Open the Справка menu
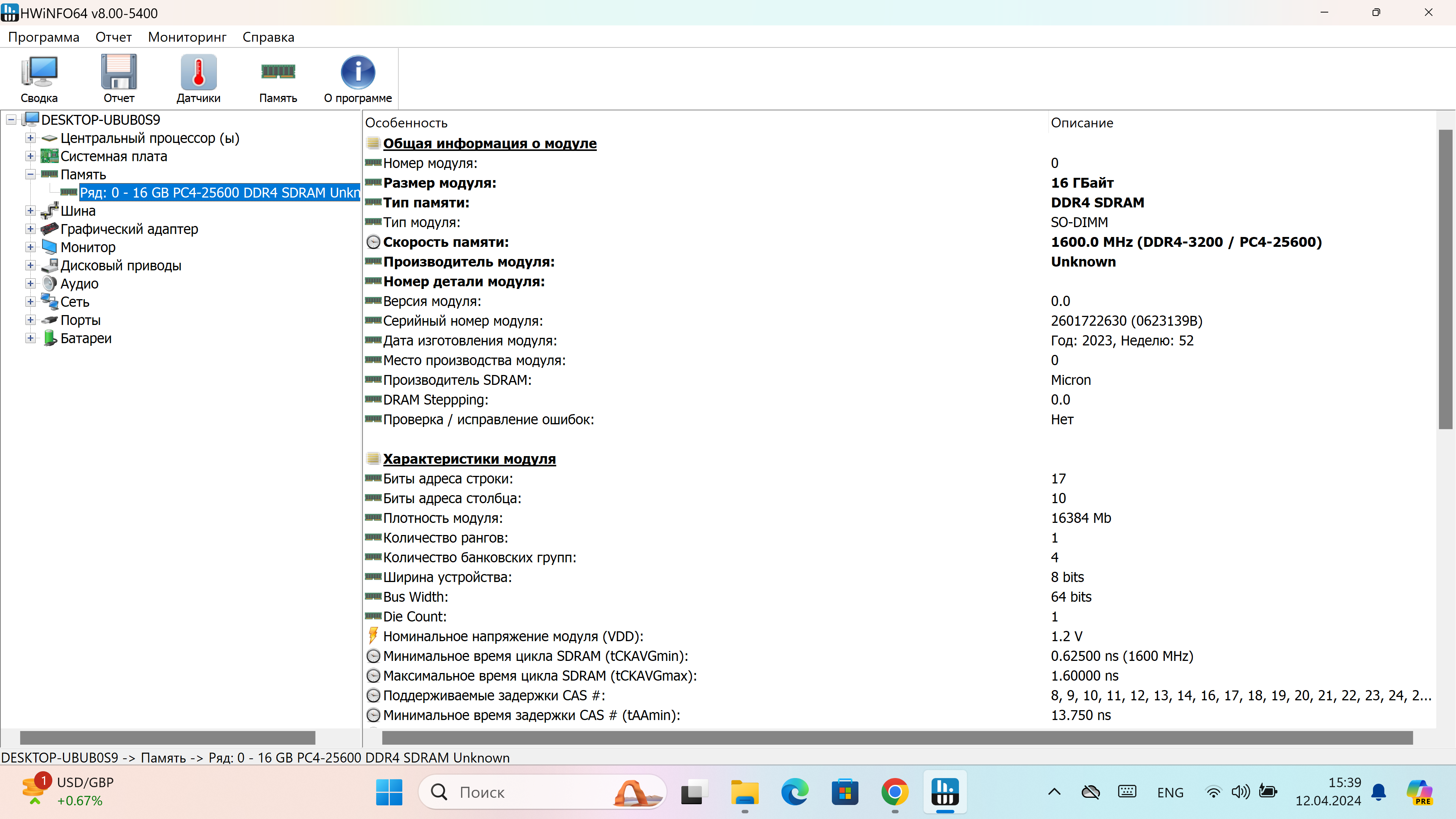This screenshot has width=1456, height=819. pyautogui.click(x=268, y=37)
